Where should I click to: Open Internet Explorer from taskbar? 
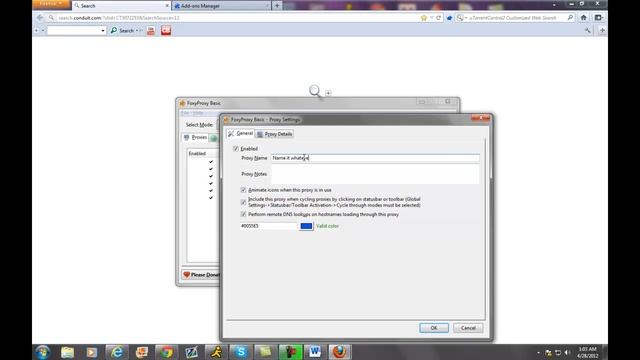(117, 352)
